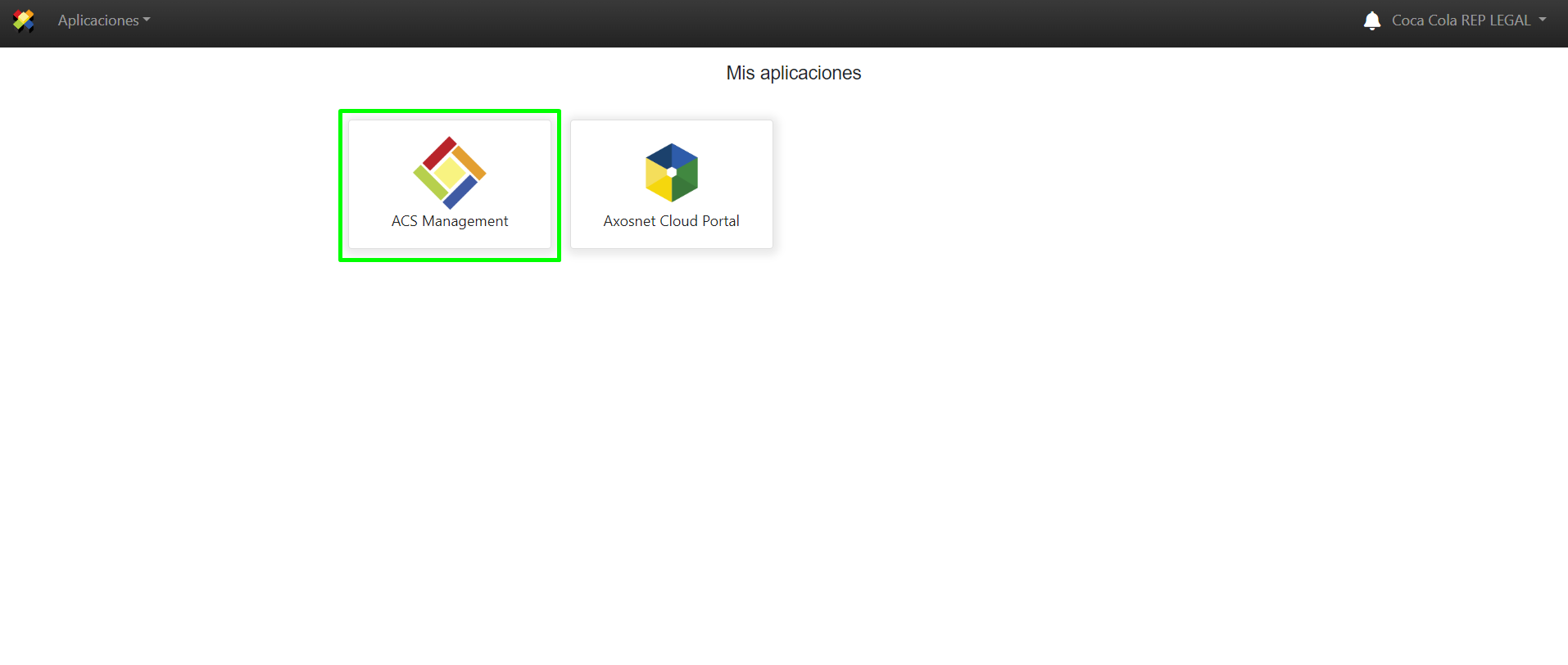Click the yellow center square of ACS logo

click(450, 173)
